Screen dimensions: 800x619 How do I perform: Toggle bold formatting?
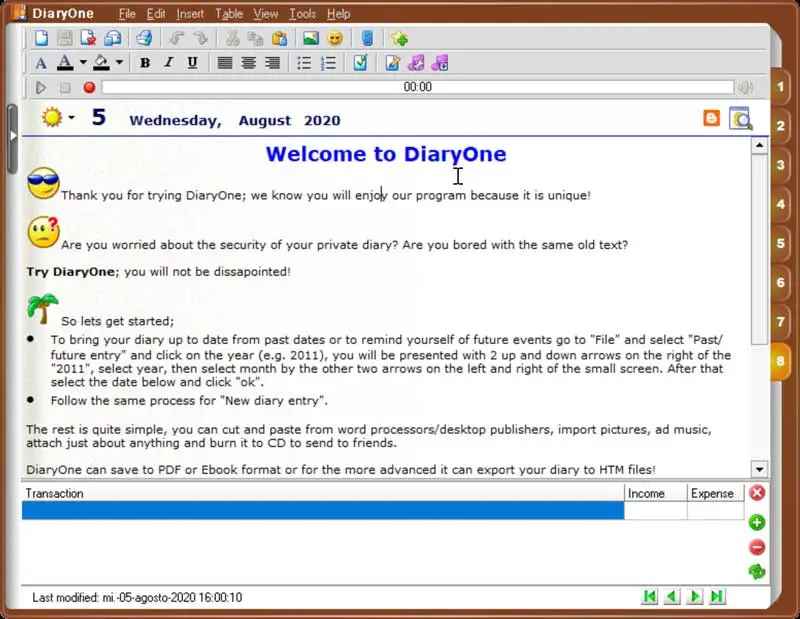point(145,63)
